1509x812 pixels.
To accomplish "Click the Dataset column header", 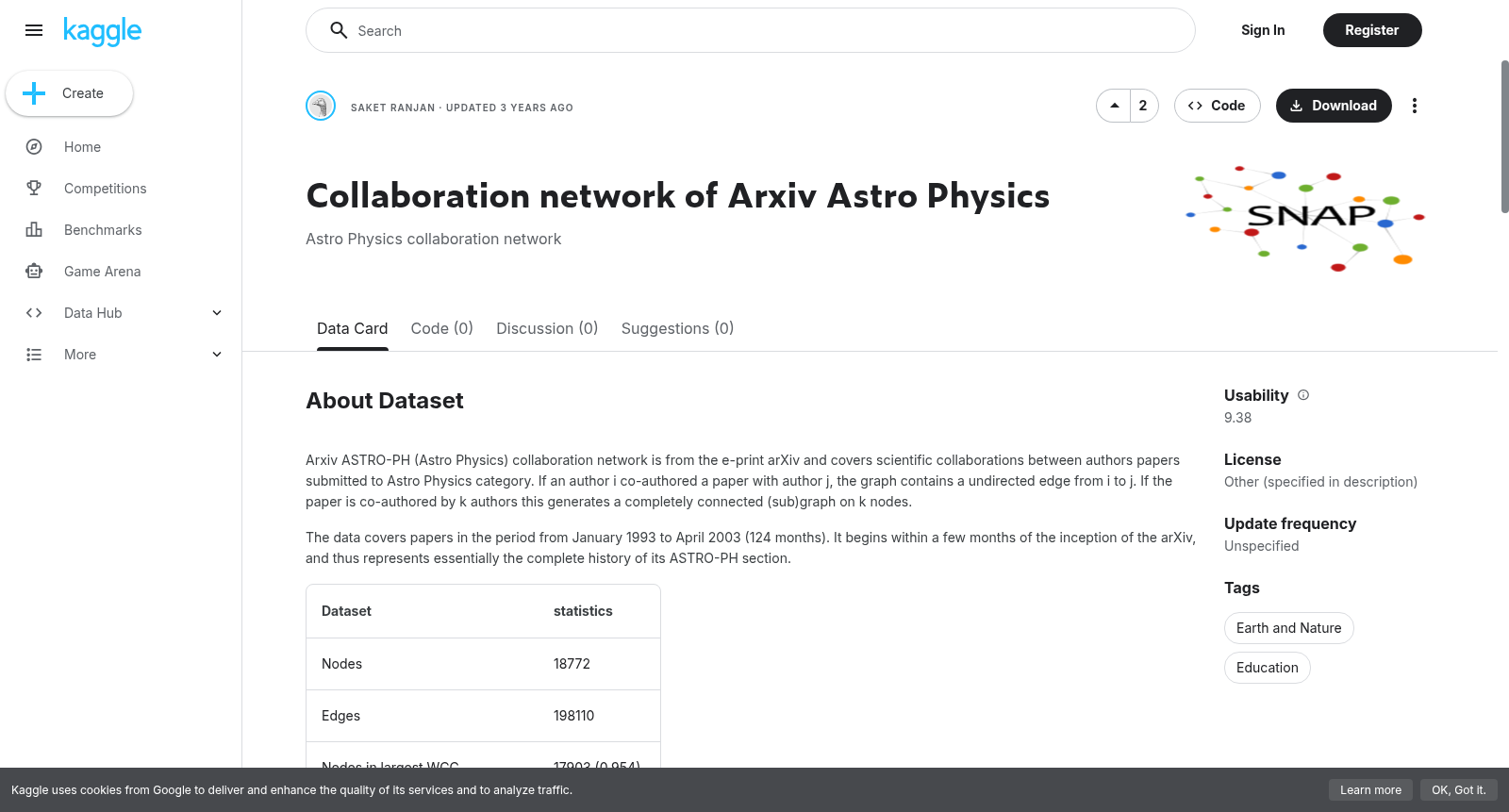I will click(x=346, y=611).
